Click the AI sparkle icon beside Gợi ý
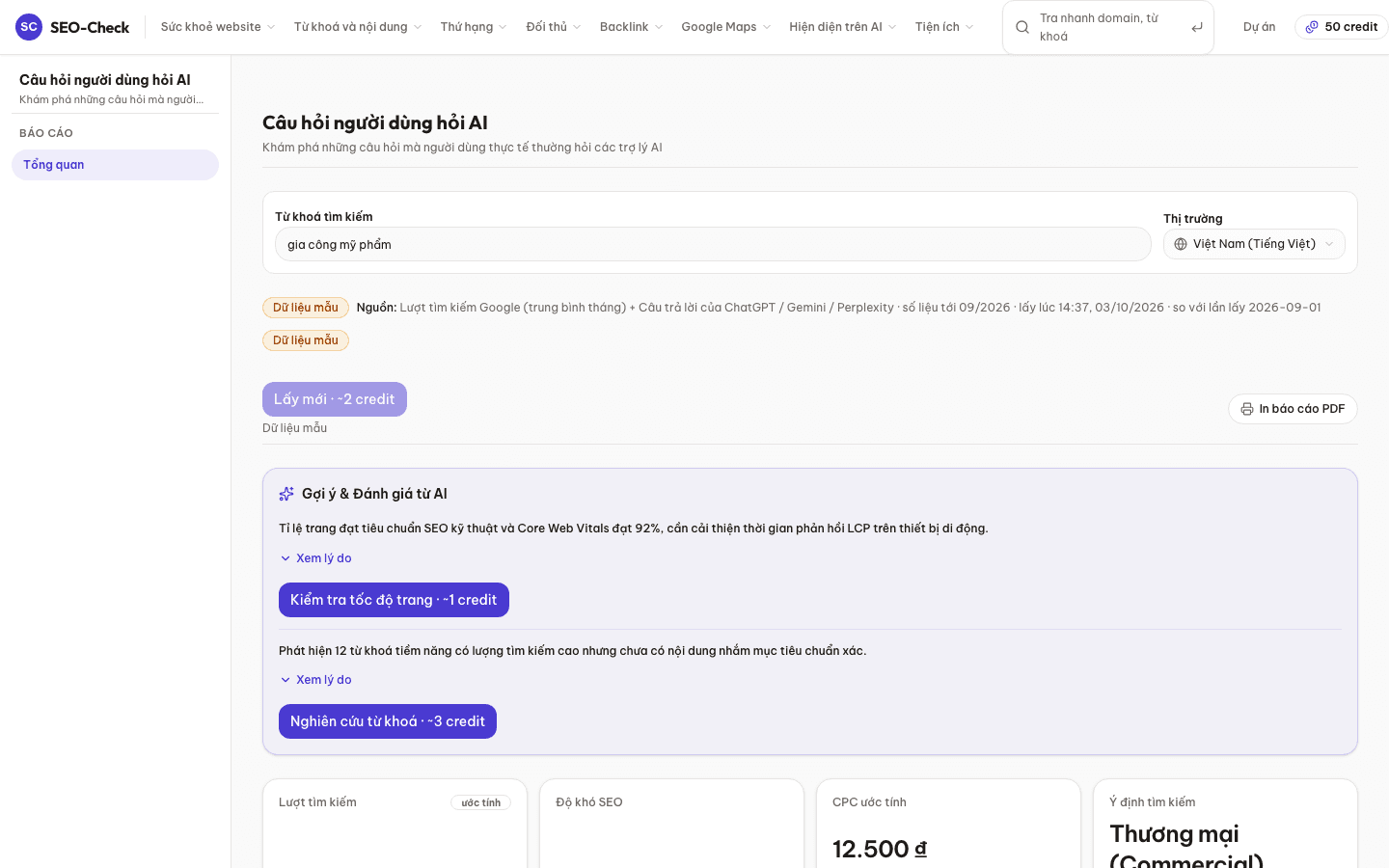 [x=286, y=494]
